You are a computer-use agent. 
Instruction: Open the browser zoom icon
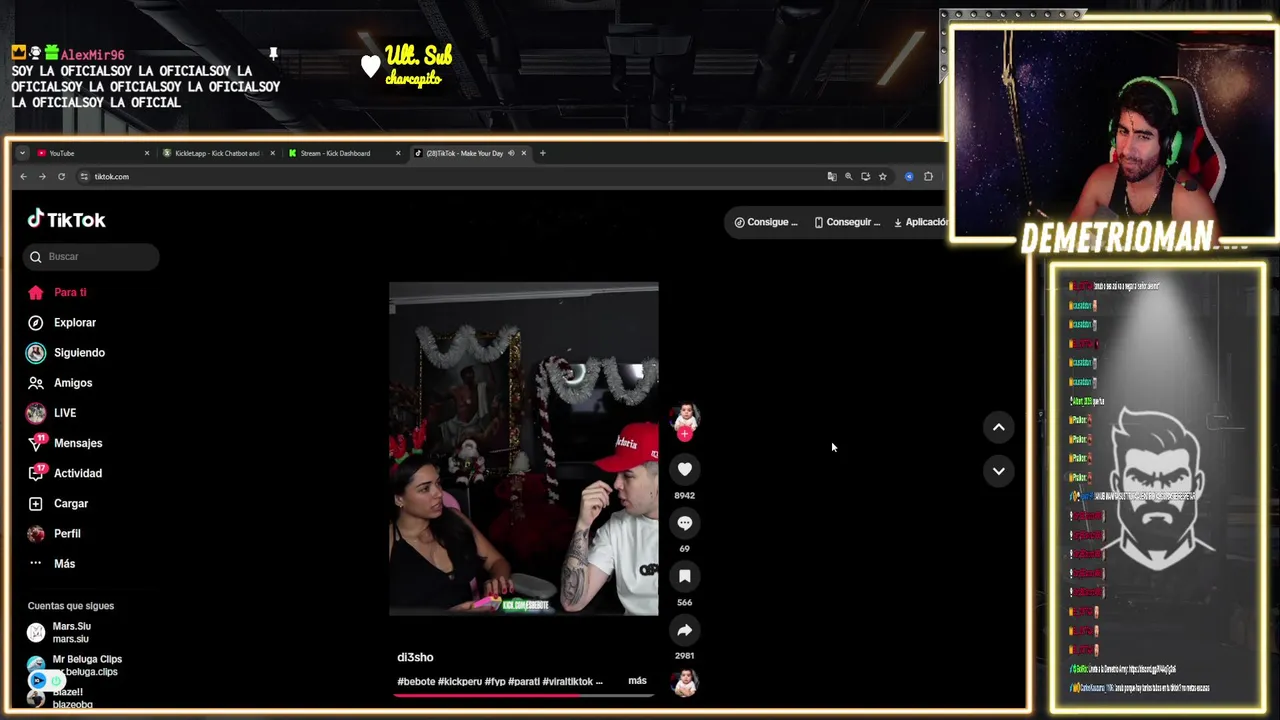849,177
